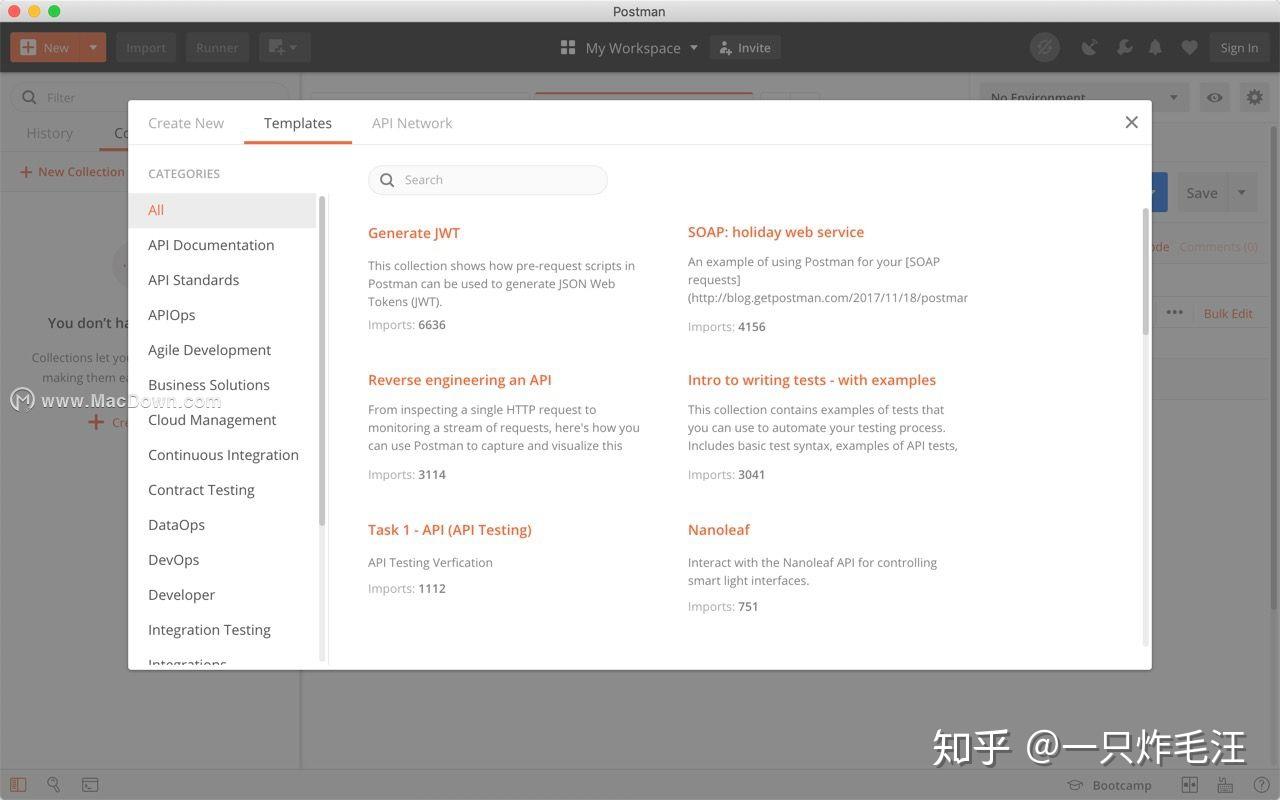Switch to the Create New tab
The height and width of the screenshot is (800, 1280).
pyautogui.click(x=186, y=123)
